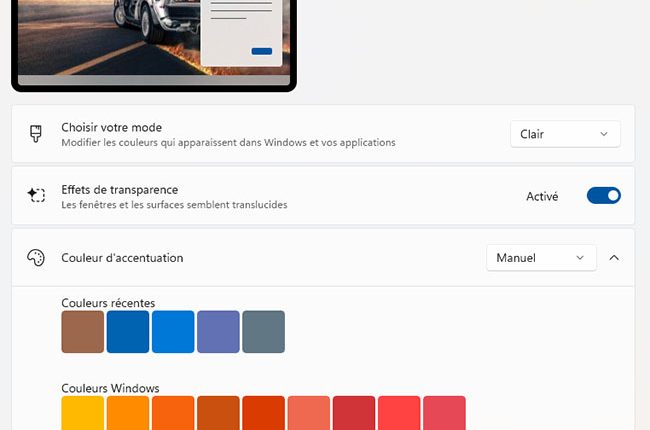Select the brown recent color swatch
Image resolution: width=650 pixels, height=430 pixels.
pos(83,332)
